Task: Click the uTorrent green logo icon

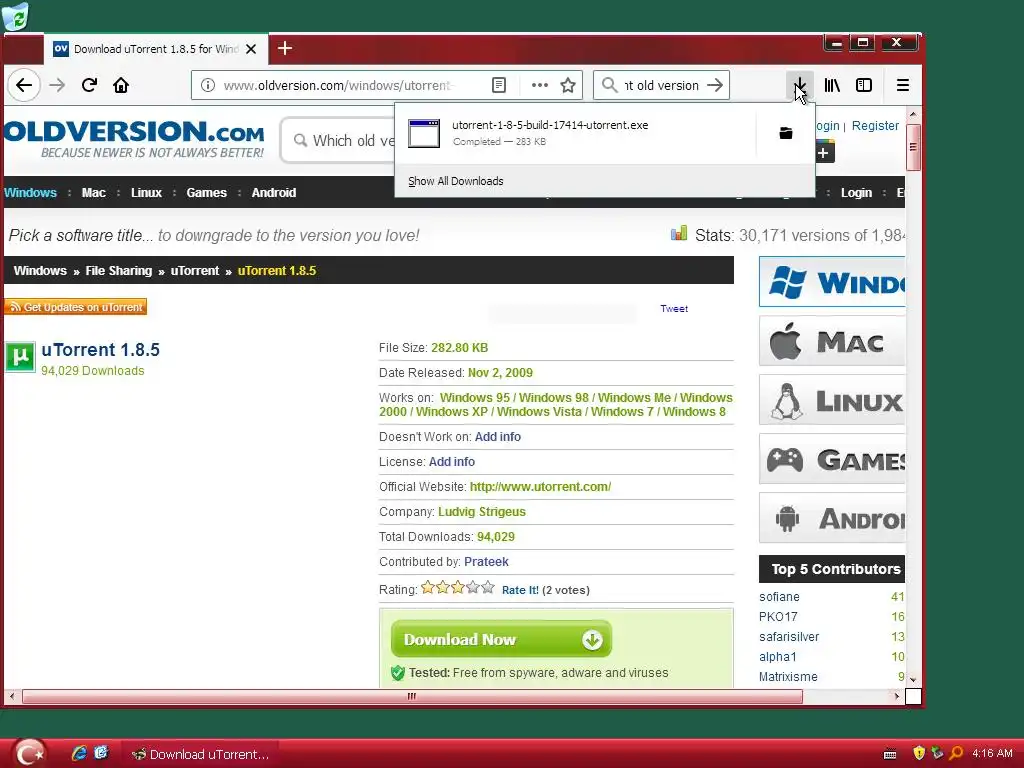Action: pos(20,357)
